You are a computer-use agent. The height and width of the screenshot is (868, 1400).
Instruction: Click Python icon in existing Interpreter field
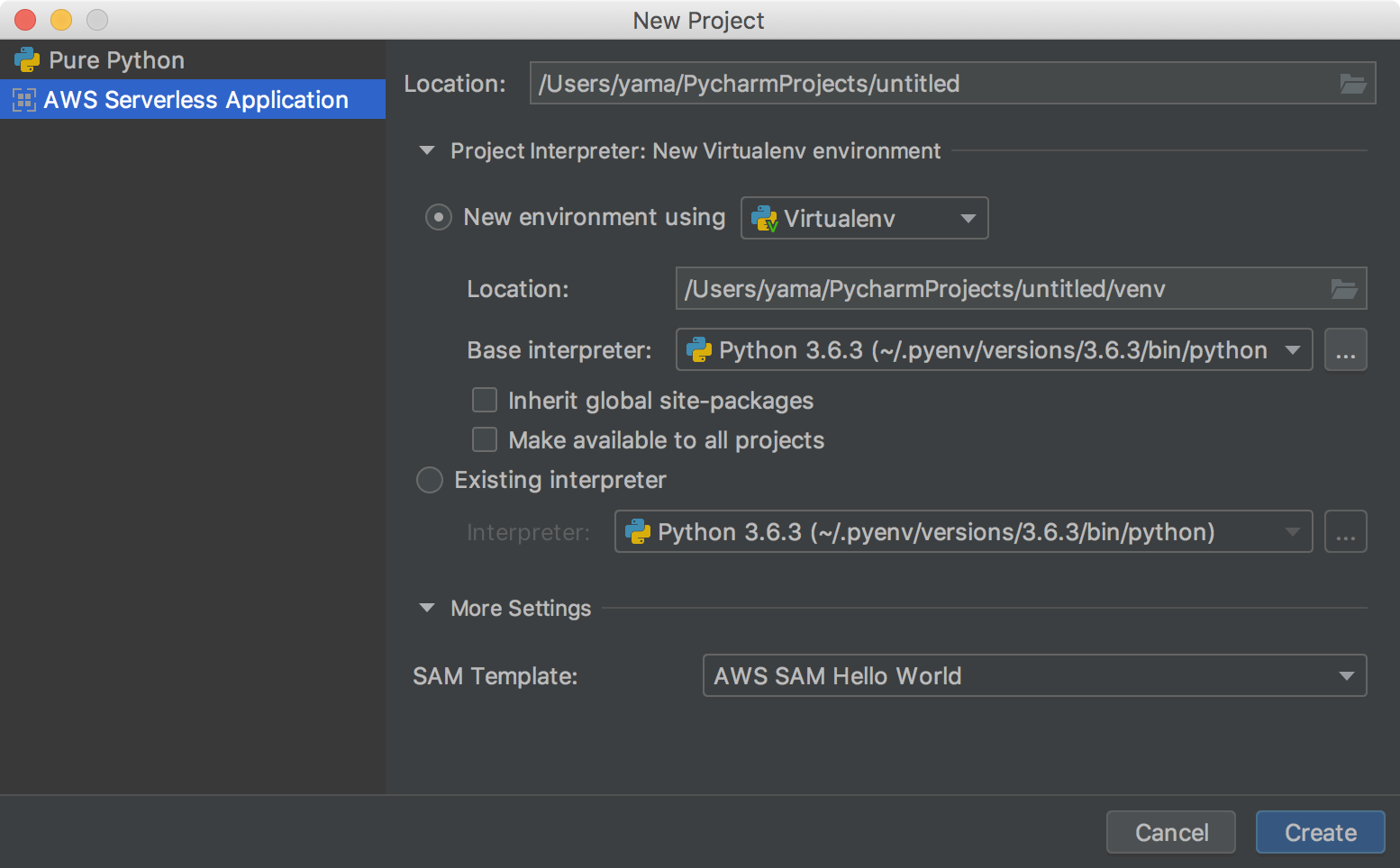(638, 532)
